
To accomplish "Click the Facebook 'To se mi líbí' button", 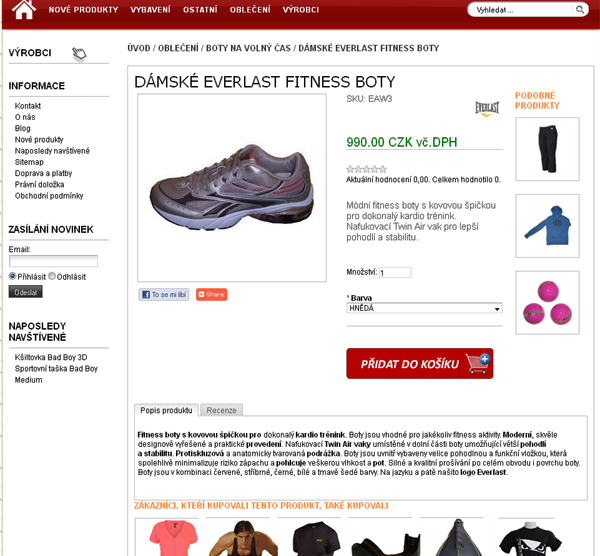I will coord(164,294).
